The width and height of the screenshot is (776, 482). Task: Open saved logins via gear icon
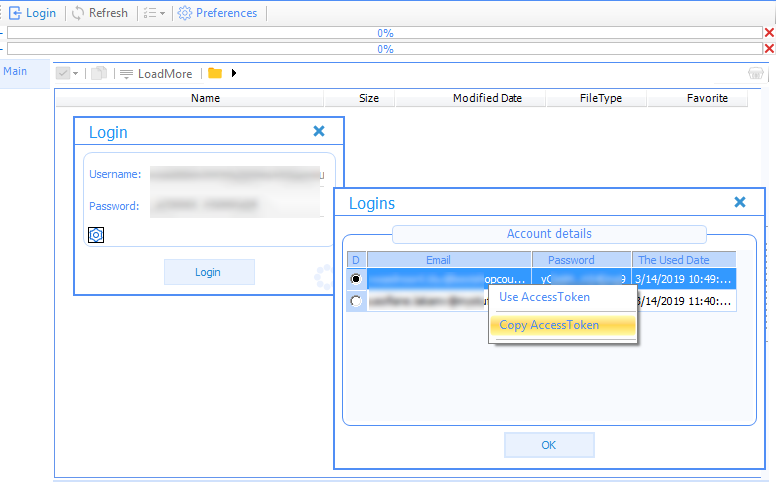96,235
